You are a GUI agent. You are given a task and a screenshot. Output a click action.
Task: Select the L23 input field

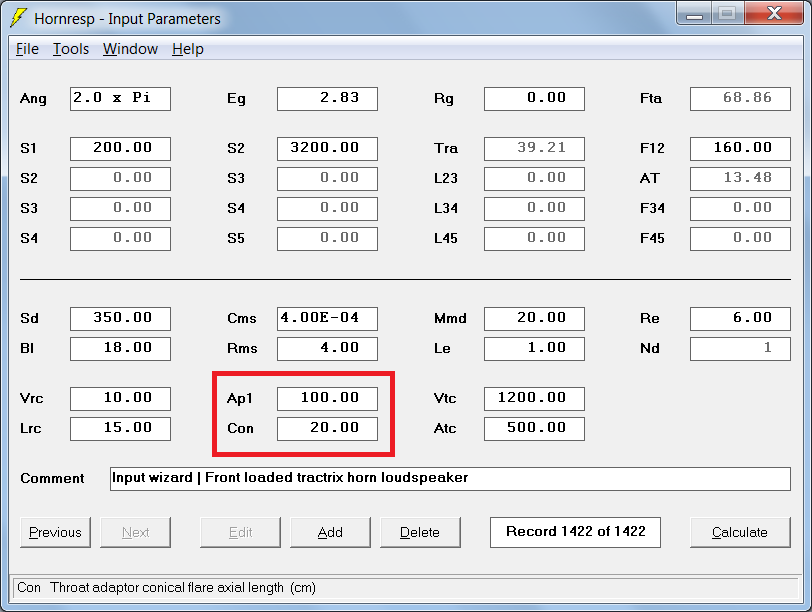tap(534, 179)
